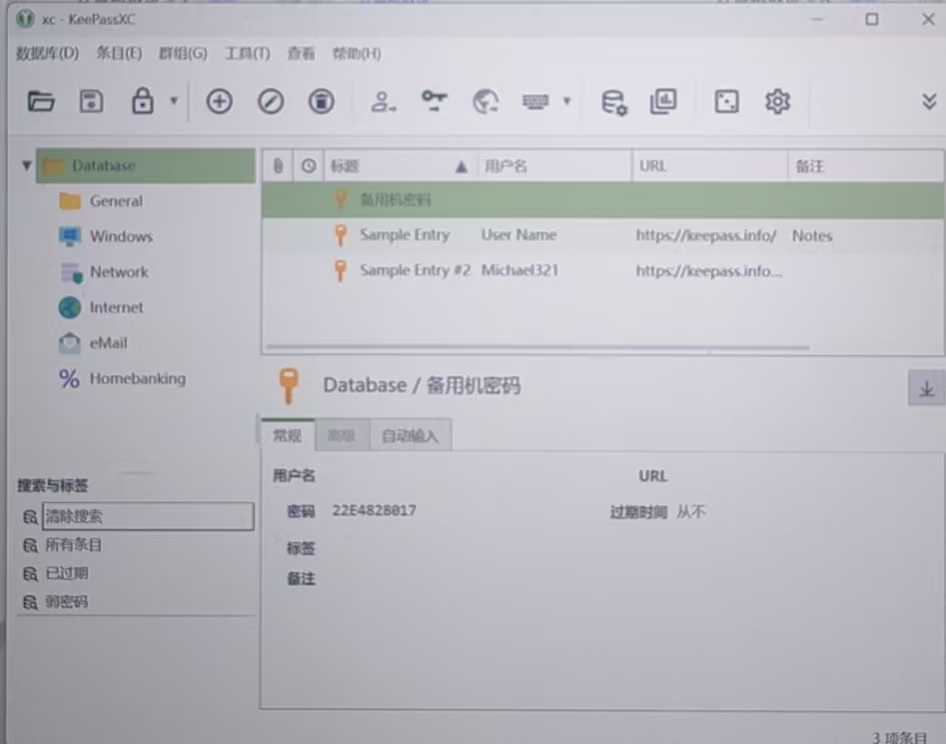Click 过期时间 value 从不

(x=691, y=512)
